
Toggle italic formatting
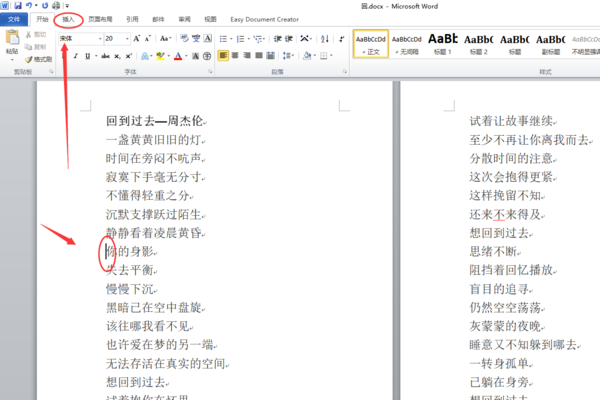(76, 56)
